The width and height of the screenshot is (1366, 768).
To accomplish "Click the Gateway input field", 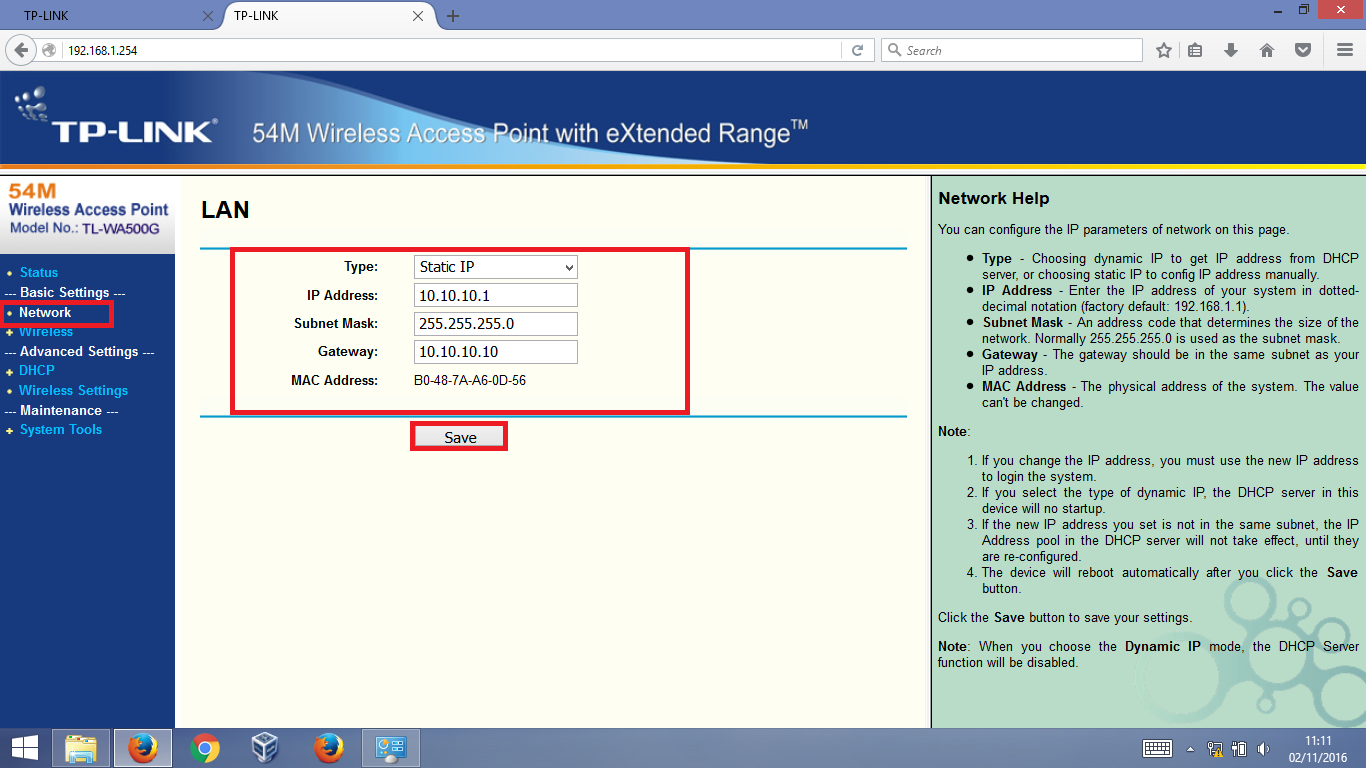I will point(495,352).
